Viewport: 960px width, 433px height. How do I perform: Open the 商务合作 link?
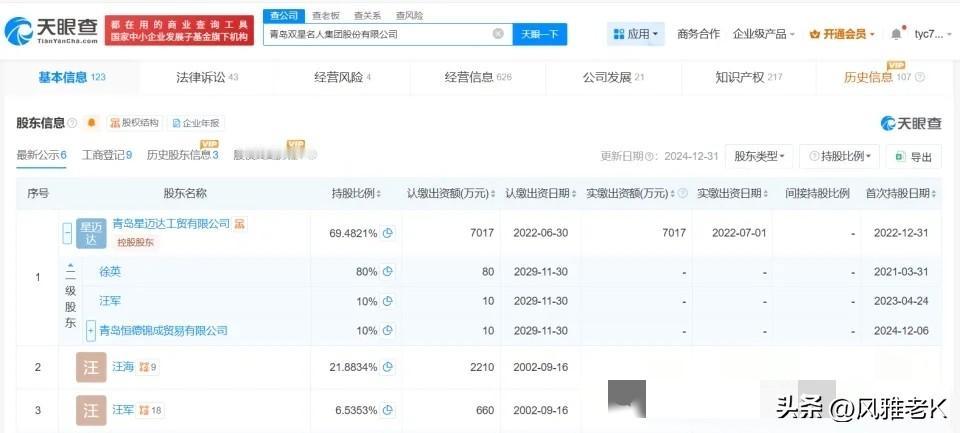tap(698, 34)
